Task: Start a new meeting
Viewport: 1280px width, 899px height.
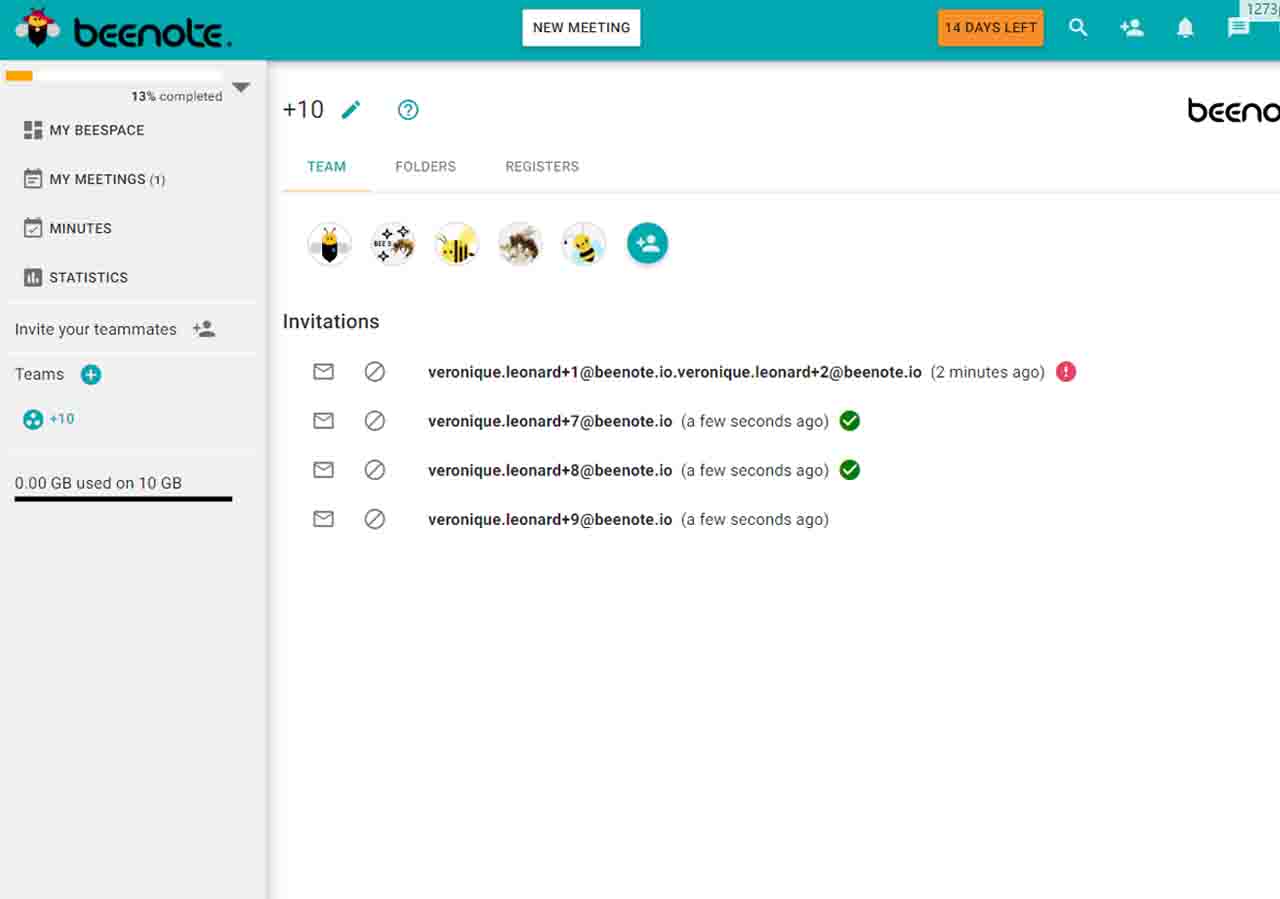Action: coord(581,28)
